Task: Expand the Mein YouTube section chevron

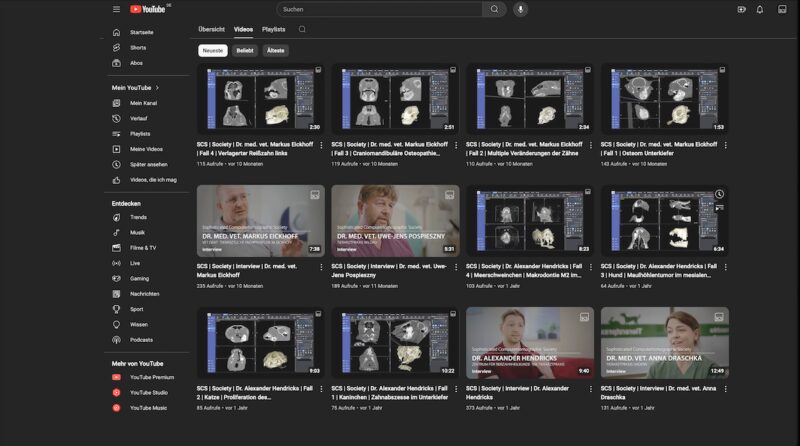Action: point(157,87)
